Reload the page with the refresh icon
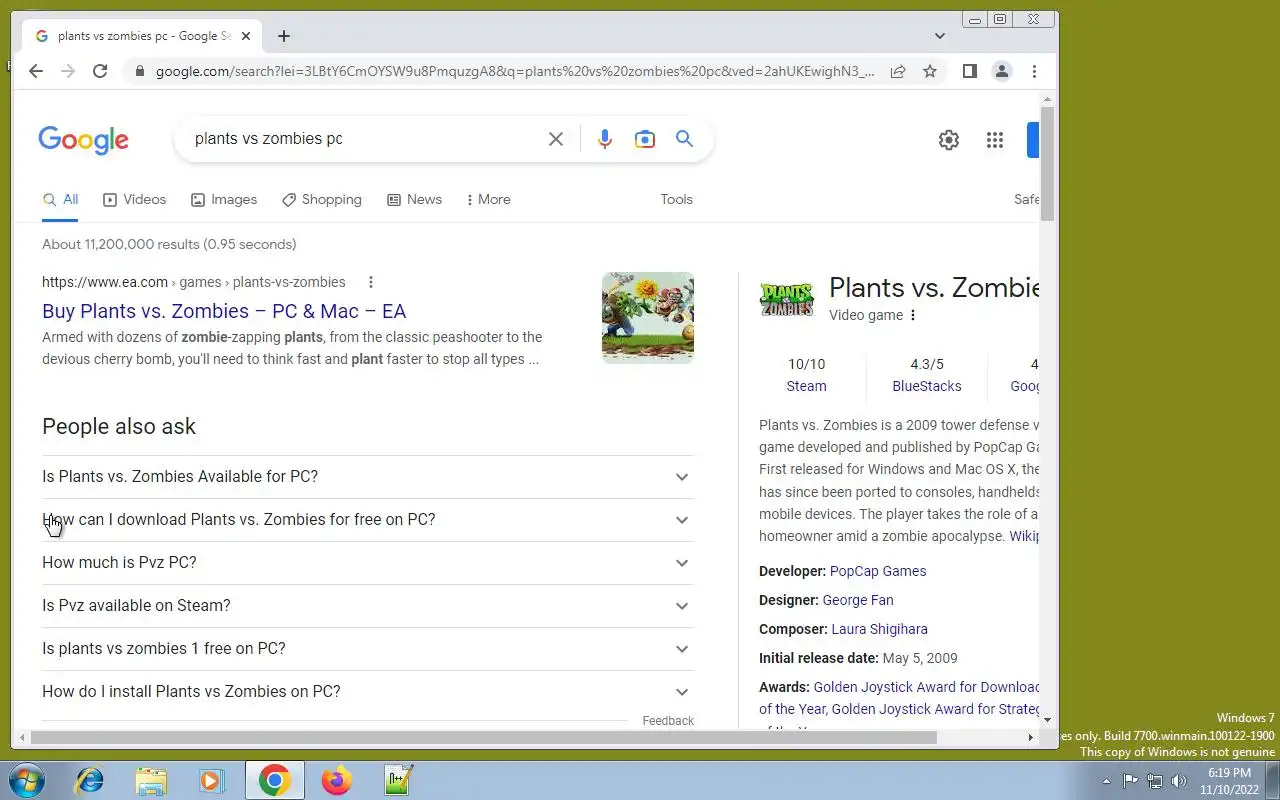This screenshot has height=800, width=1280. pyautogui.click(x=100, y=71)
